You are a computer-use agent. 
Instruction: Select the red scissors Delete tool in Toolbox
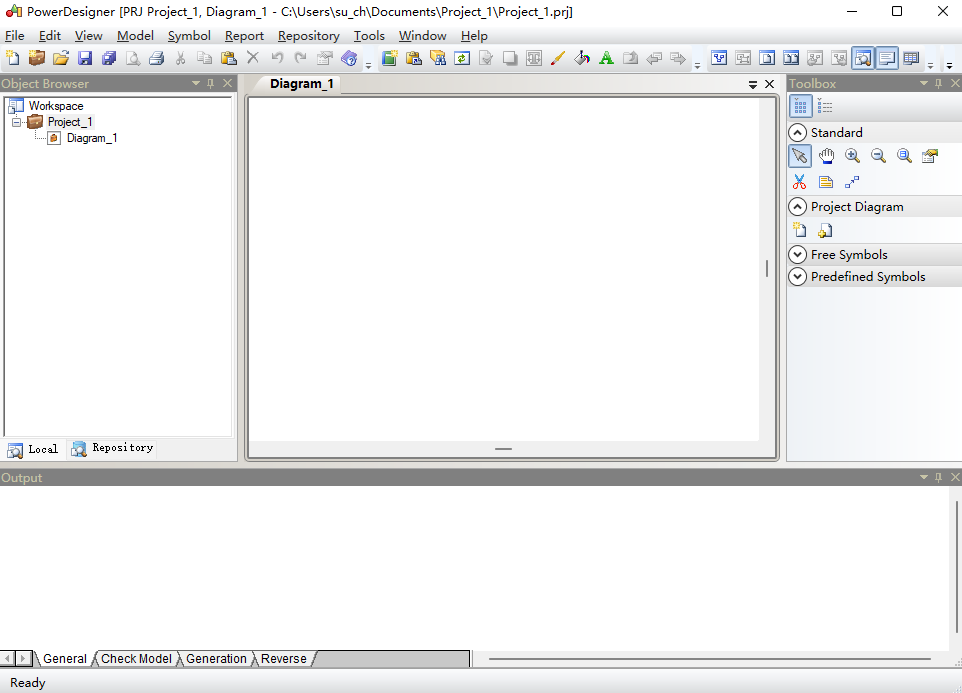(x=799, y=182)
